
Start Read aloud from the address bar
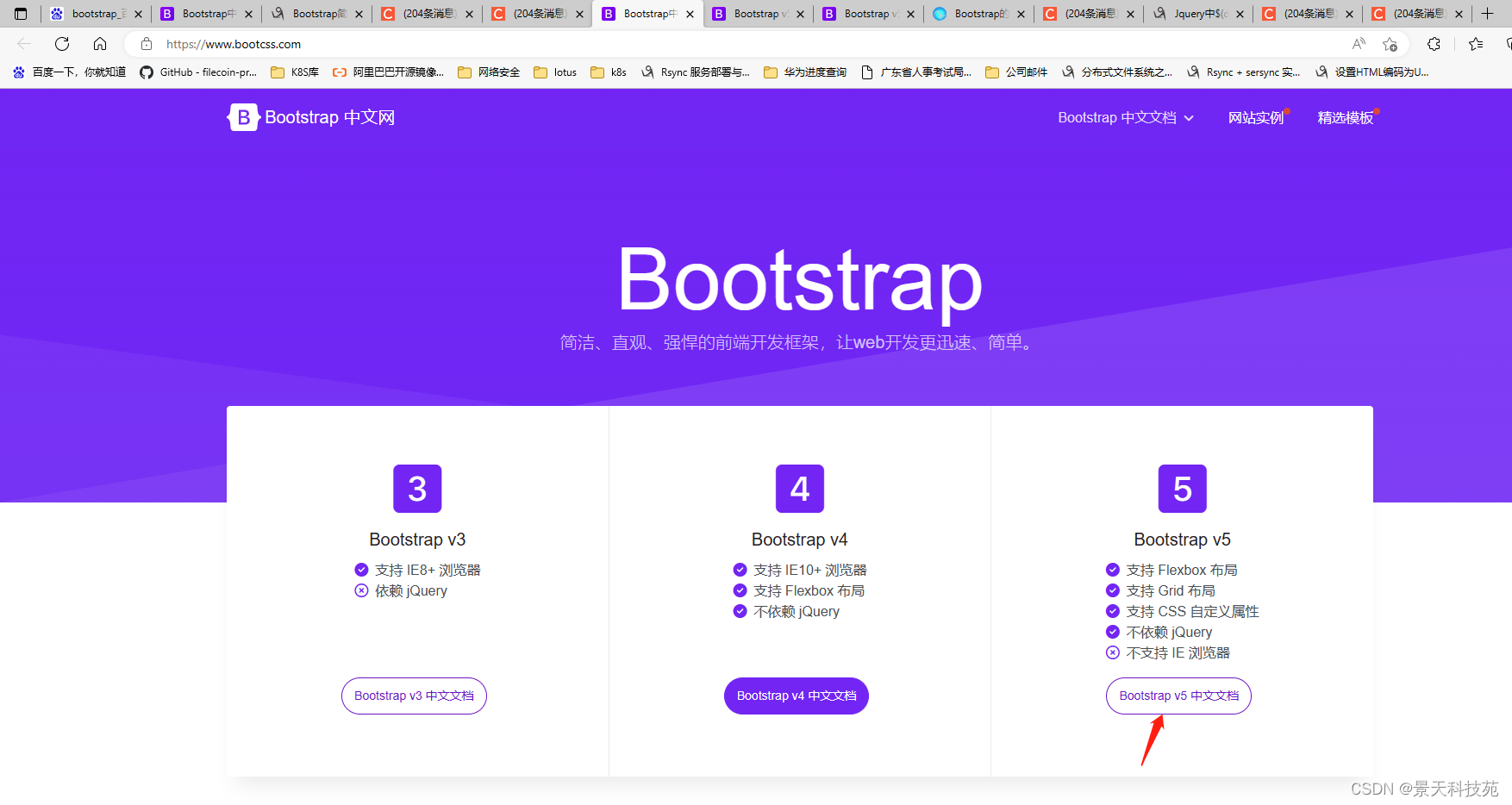point(1358,44)
